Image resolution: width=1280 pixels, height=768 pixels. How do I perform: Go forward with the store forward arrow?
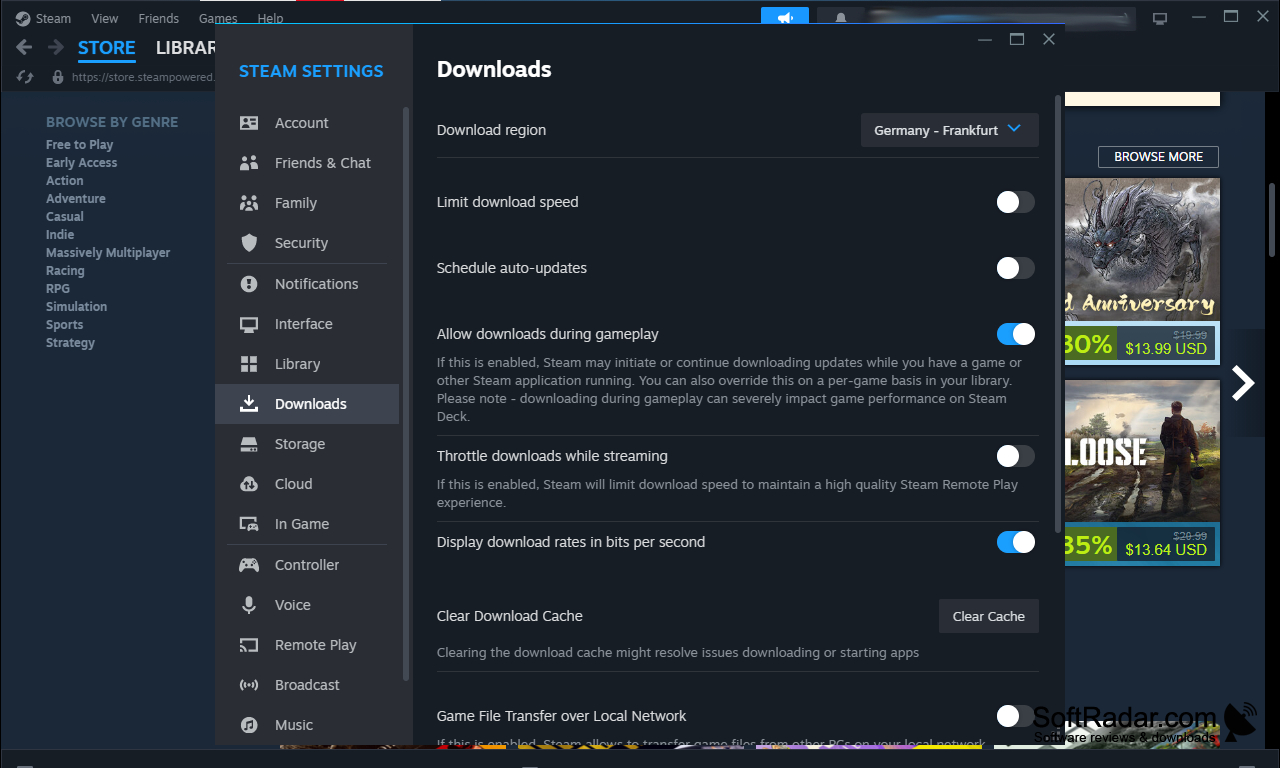[x=56, y=47]
